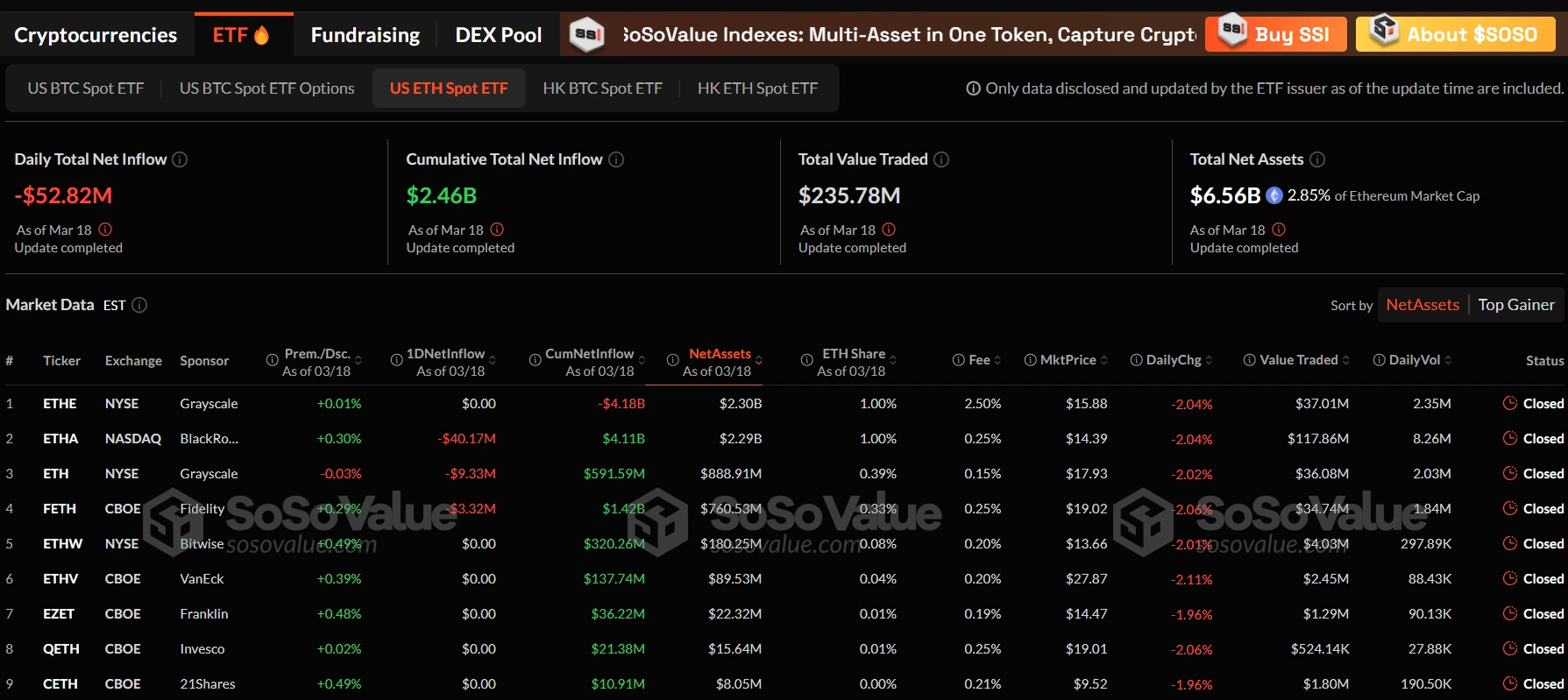This screenshot has height=700, width=1568.
Task: Open the ETHA ticker row
Action: click(784, 438)
